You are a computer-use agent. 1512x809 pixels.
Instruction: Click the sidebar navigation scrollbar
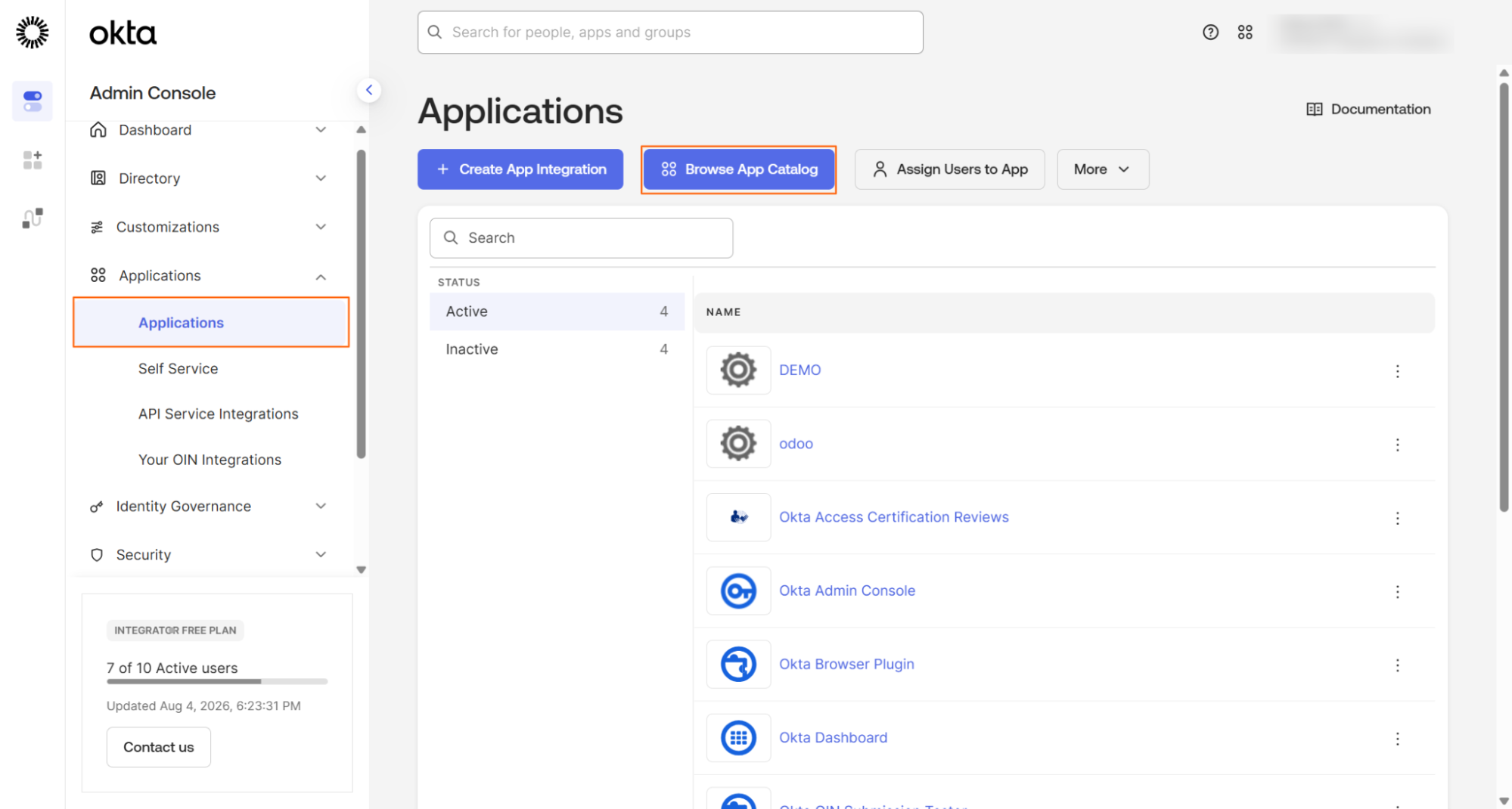[362, 304]
